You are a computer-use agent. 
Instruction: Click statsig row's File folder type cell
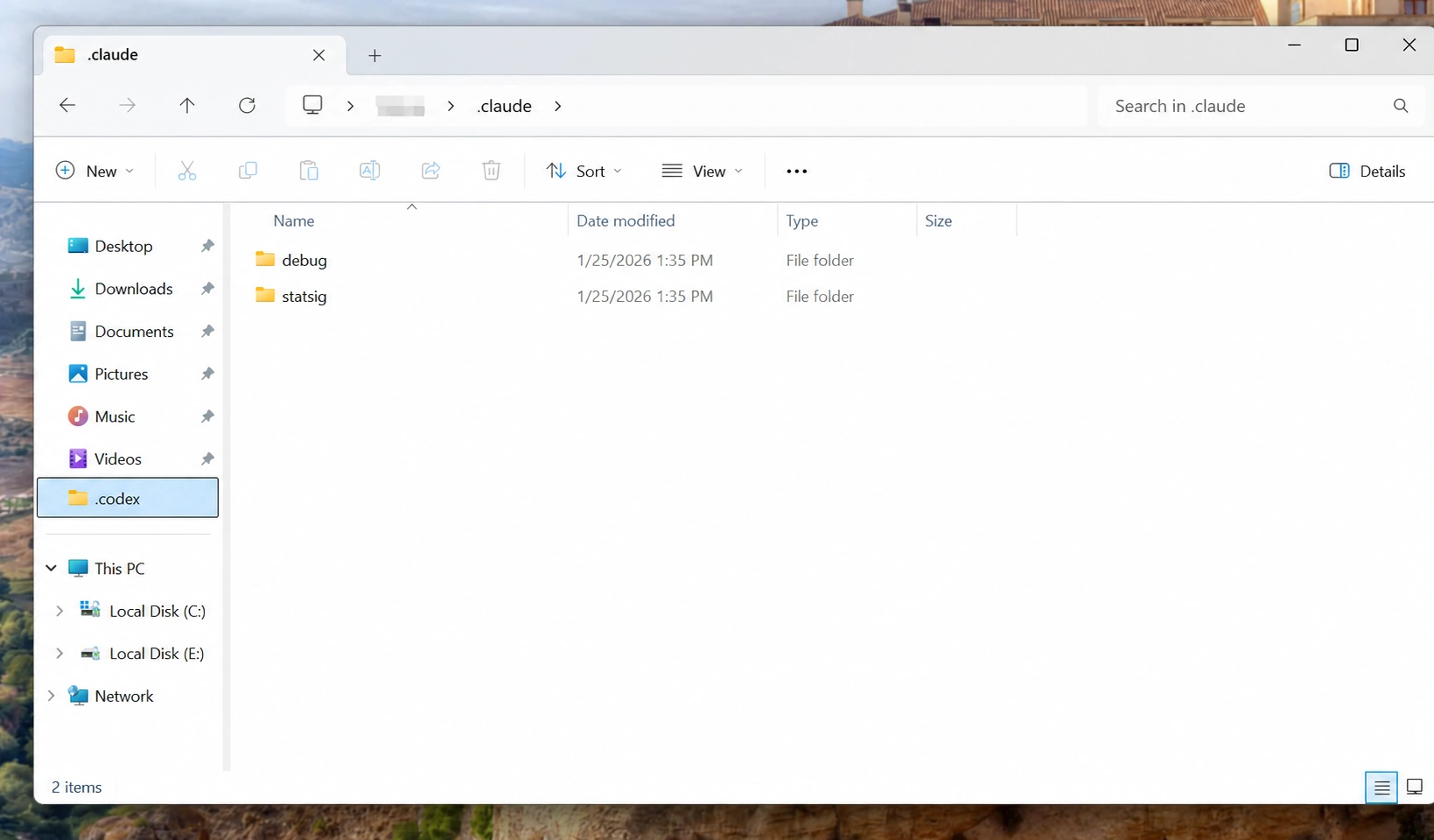pyautogui.click(x=820, y=296)
